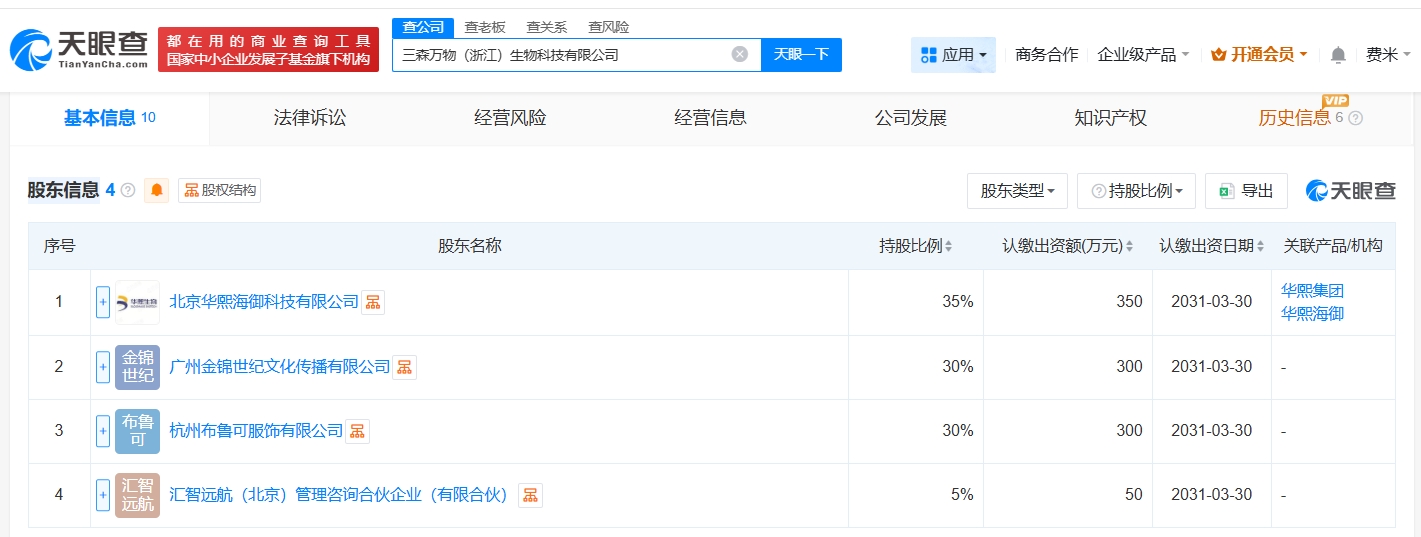Open equity chart icon for 杭州布鲁可服饰有限公司
The image size is (1421, 537).
pos(357,431)
